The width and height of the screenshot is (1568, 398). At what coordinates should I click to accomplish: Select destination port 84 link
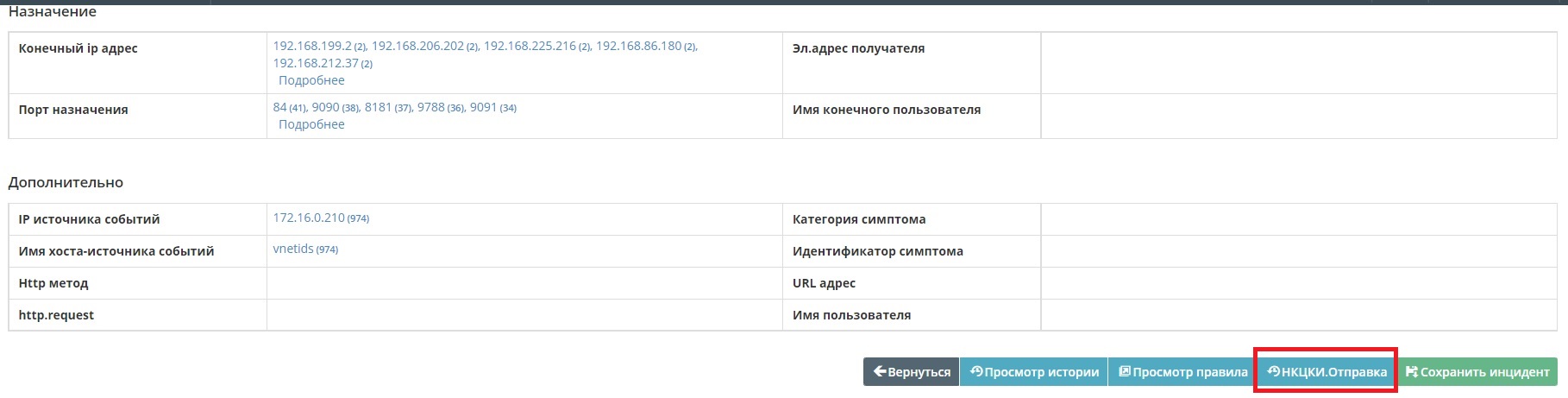click(279, 107)
